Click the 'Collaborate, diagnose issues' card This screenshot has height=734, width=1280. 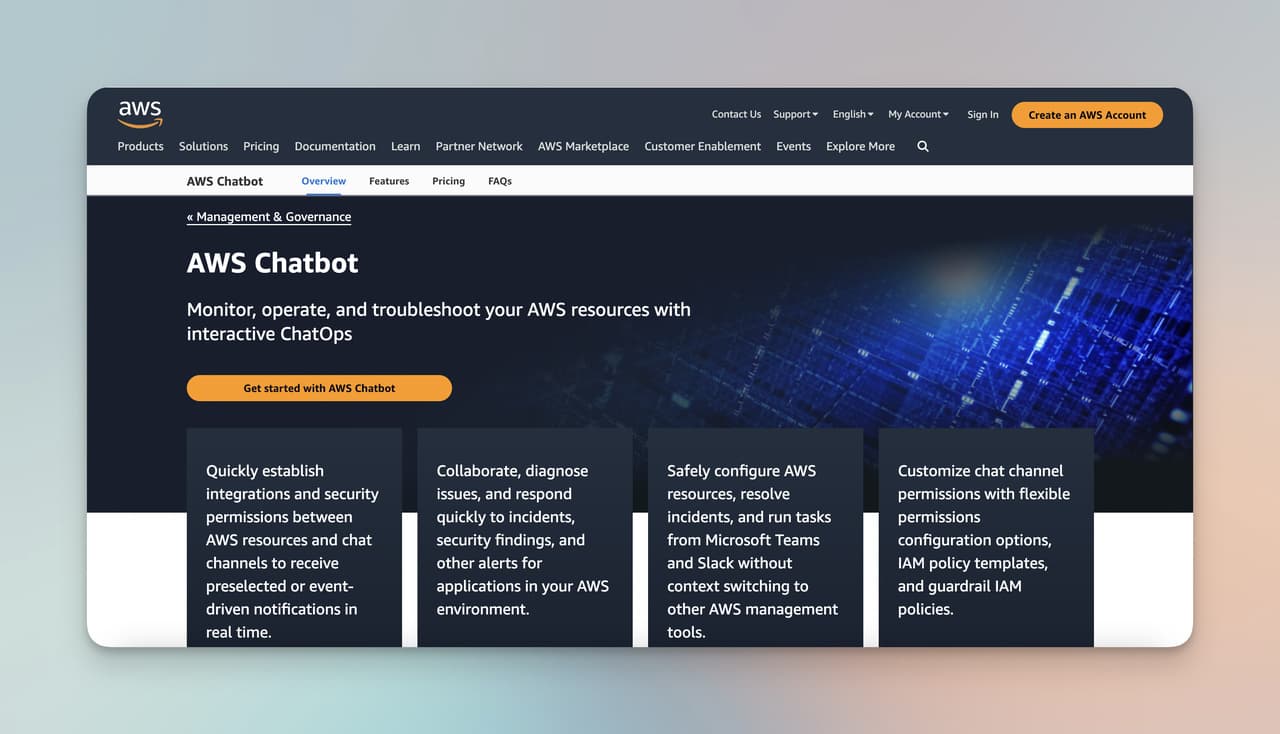pyautogui.click(x=525, y=537)
